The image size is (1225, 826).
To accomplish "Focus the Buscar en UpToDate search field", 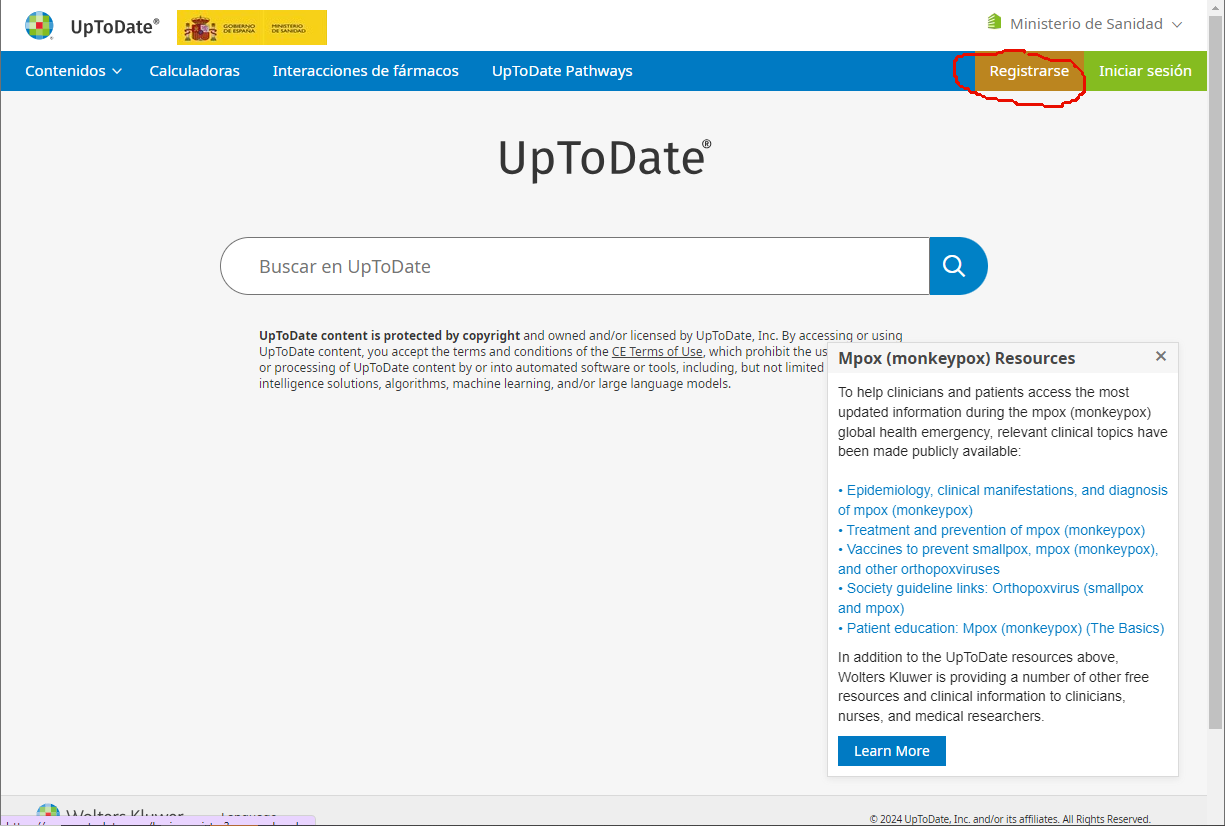I will tap(575, 266).
